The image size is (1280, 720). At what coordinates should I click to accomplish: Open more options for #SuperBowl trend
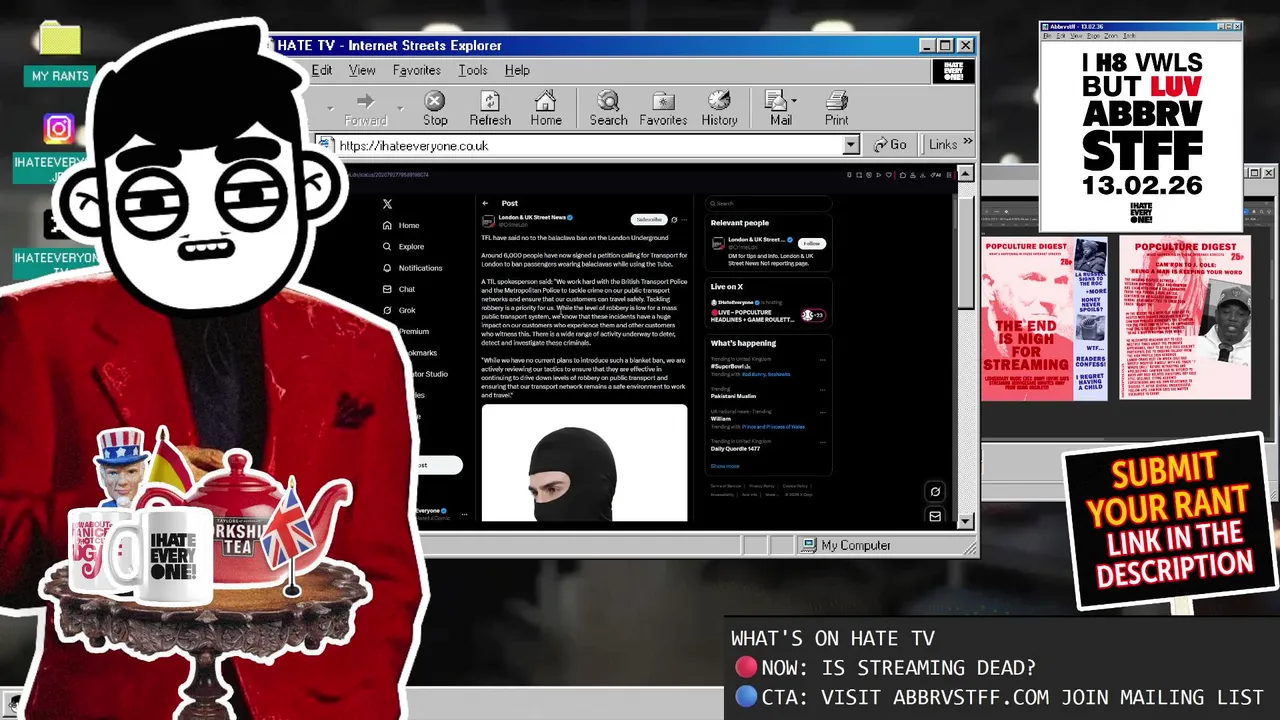(x=823, y=361)
